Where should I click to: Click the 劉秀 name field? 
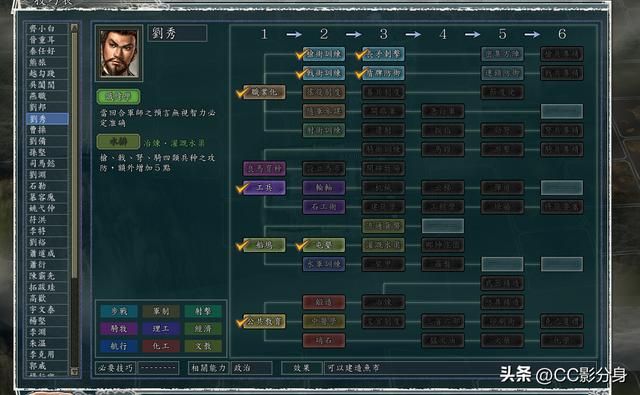pos(177,33)
